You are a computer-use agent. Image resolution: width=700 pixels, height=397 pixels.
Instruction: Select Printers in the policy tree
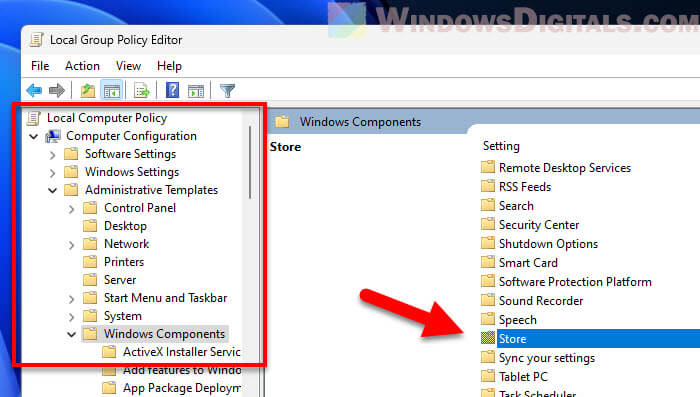click(x=124, y=262)
